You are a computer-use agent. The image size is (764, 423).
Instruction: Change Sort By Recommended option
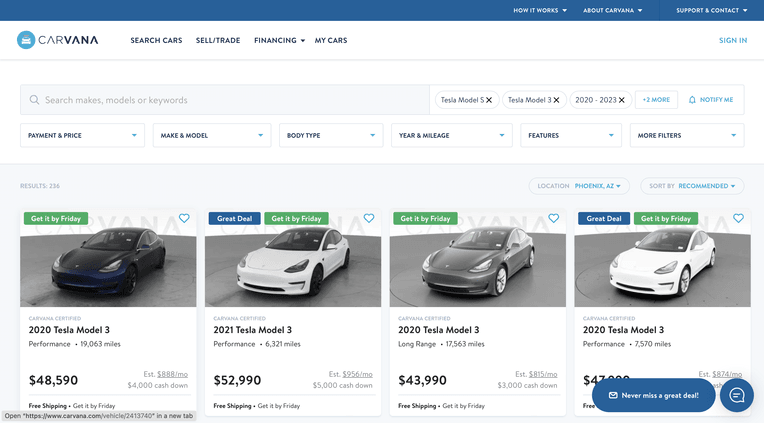(x=692, y=186)
